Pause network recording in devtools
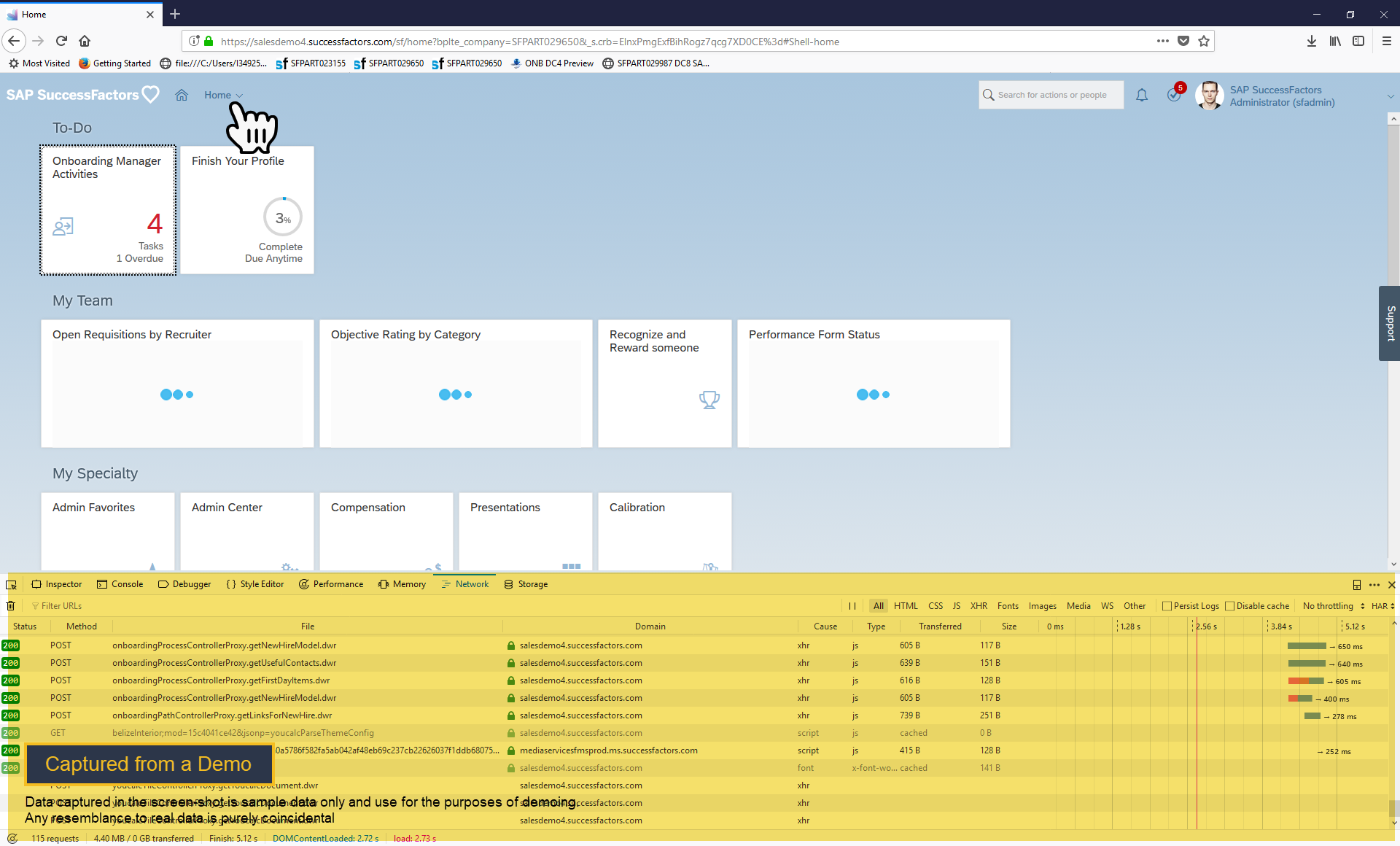Image resolution: width=1400 pixels, height=846 pixels. coord(852,606)
